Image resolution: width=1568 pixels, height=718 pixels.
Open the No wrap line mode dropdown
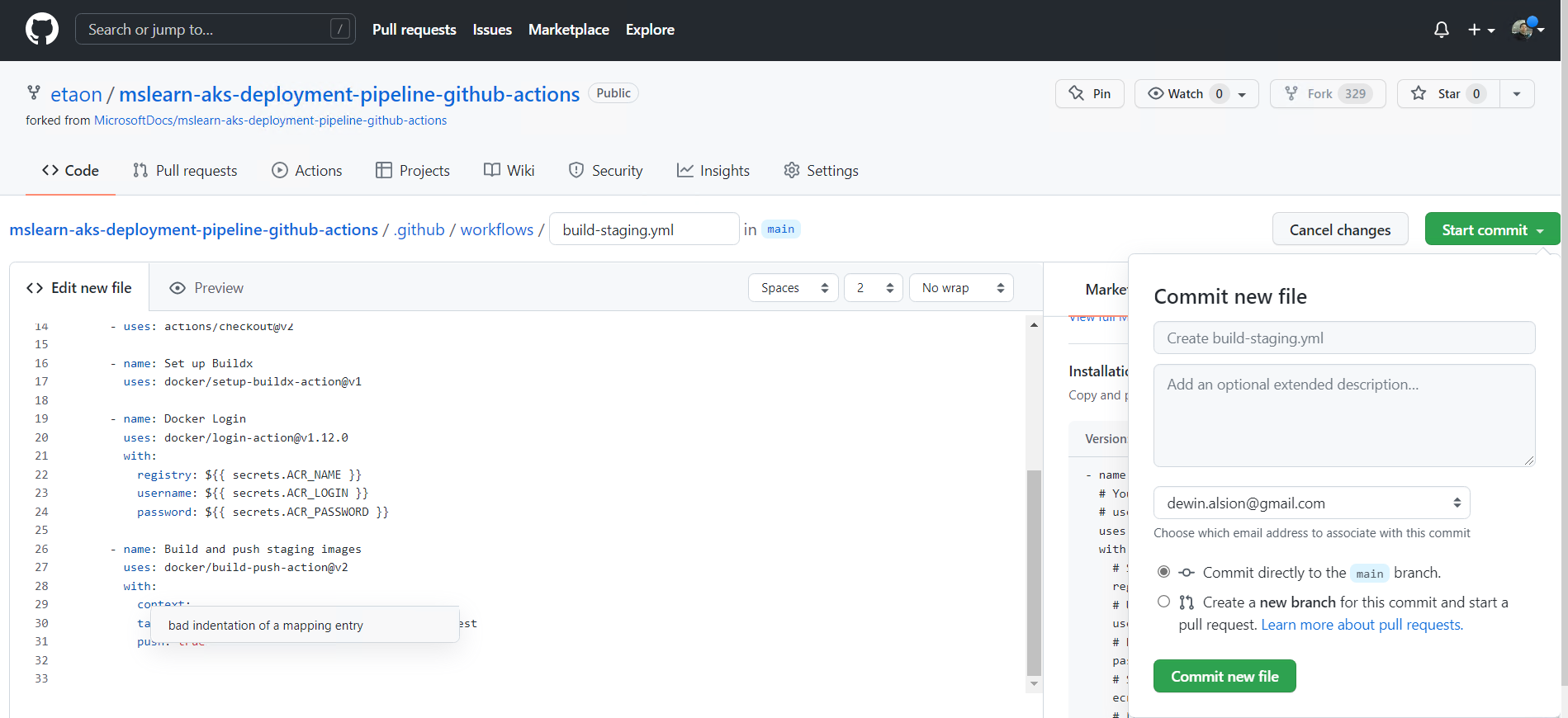click(x=961, y=288)
